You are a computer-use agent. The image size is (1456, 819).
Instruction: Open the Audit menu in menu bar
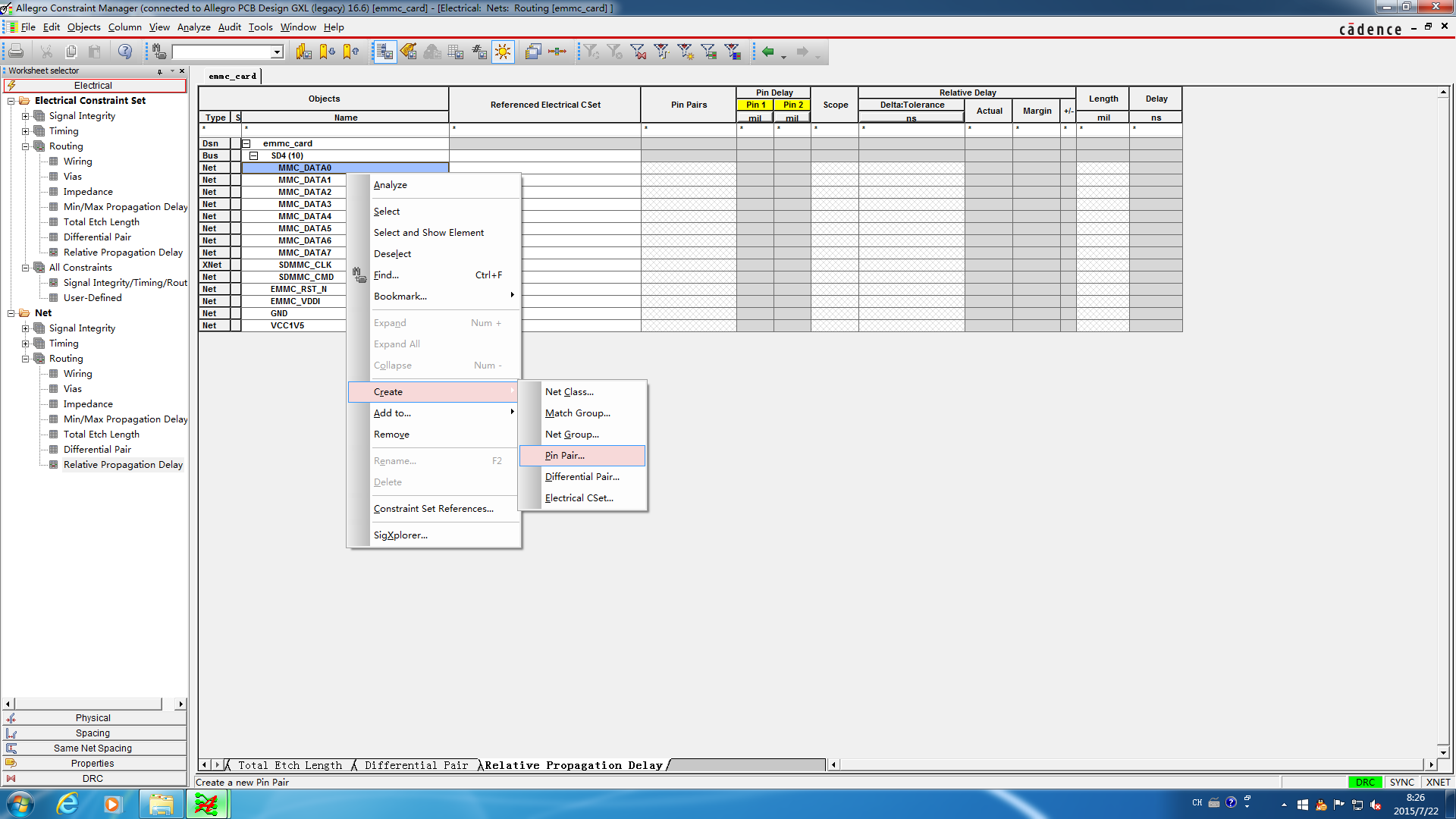pyautogui.click(x=229, y=27)
